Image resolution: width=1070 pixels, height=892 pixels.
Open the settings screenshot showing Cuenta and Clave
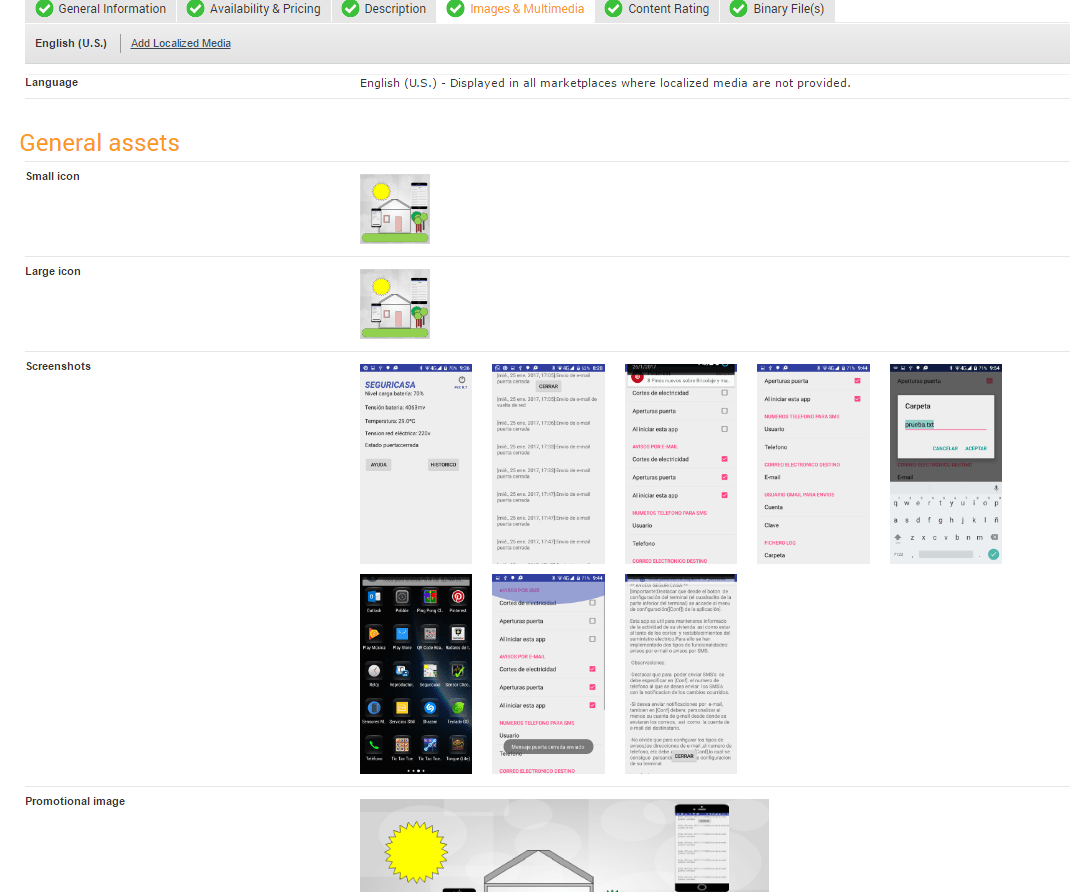coord(813,463)
